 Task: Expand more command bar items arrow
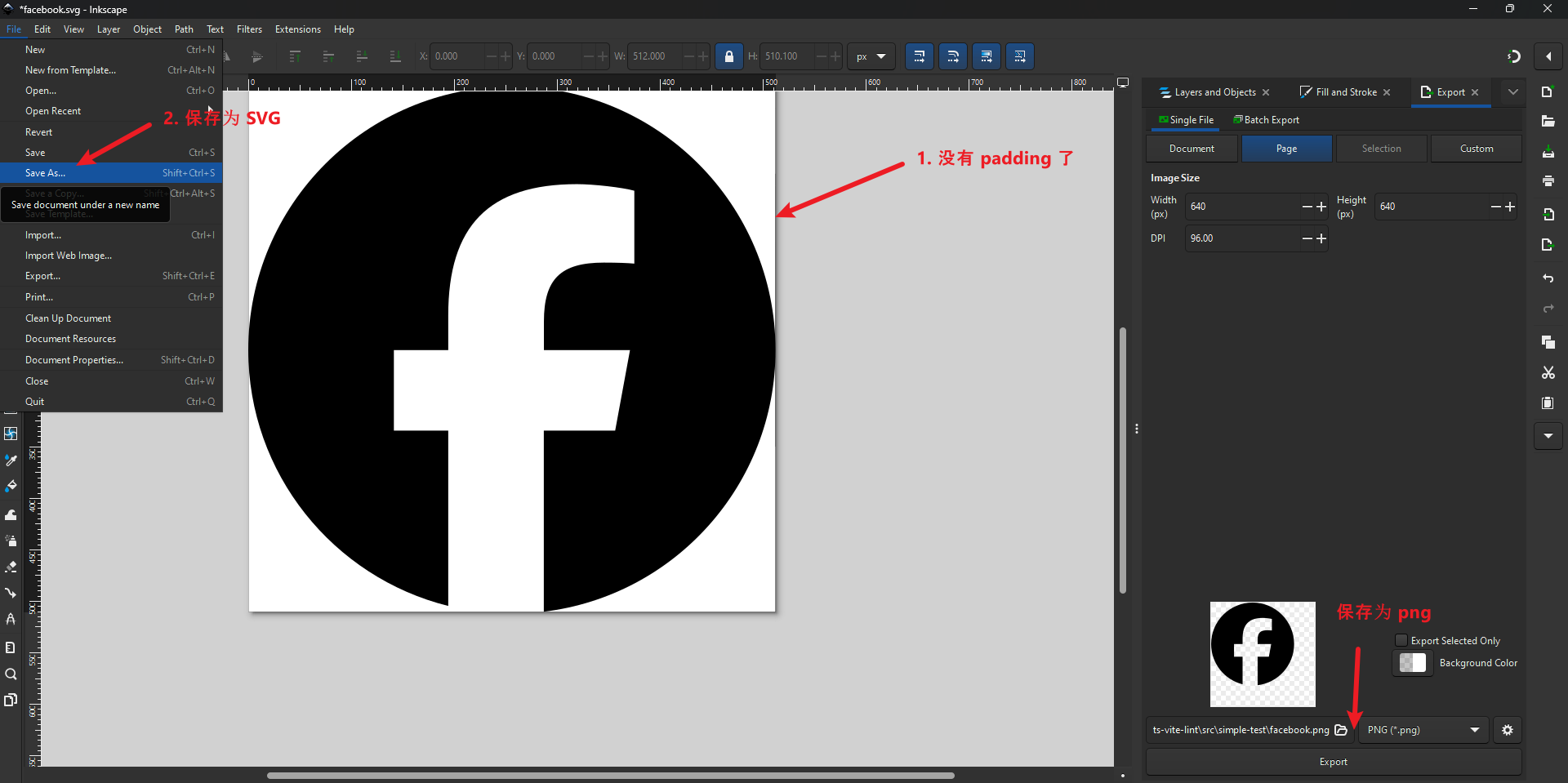[1548, 436]
